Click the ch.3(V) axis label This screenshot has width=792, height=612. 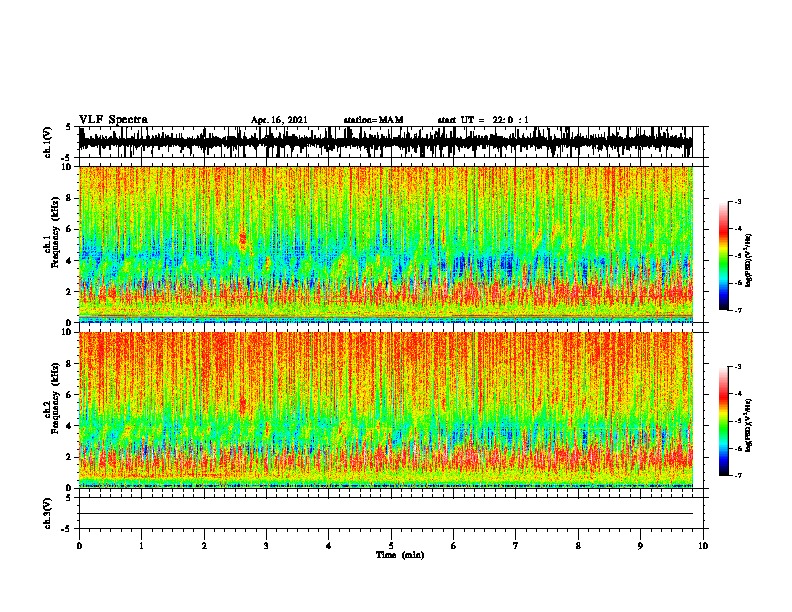click(x=48, y=513)
